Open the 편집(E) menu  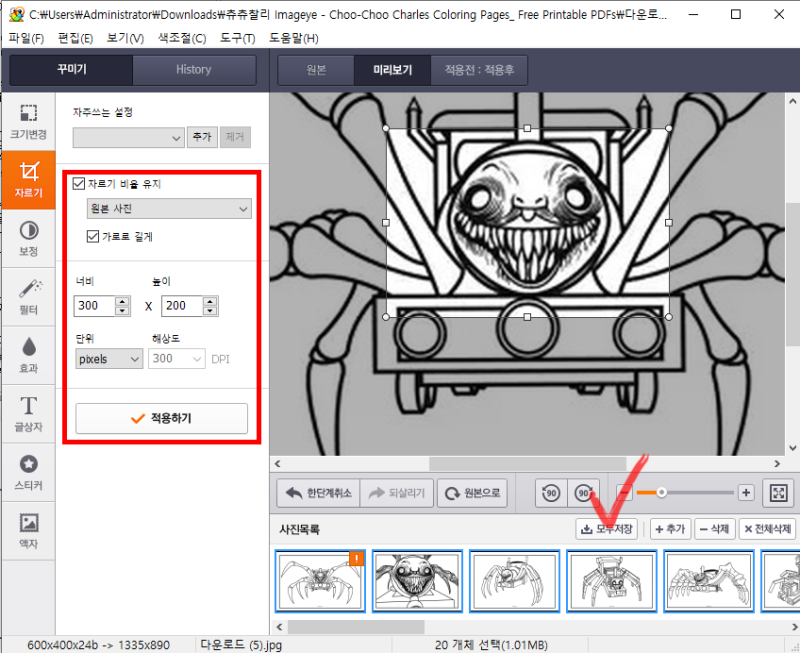pyautogui.click(x=76, y=38)
